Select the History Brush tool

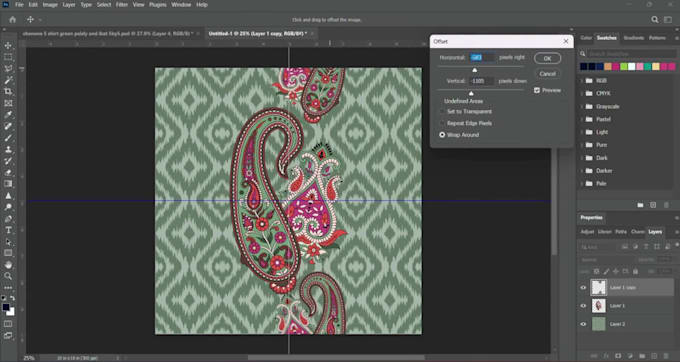point(8,161)
